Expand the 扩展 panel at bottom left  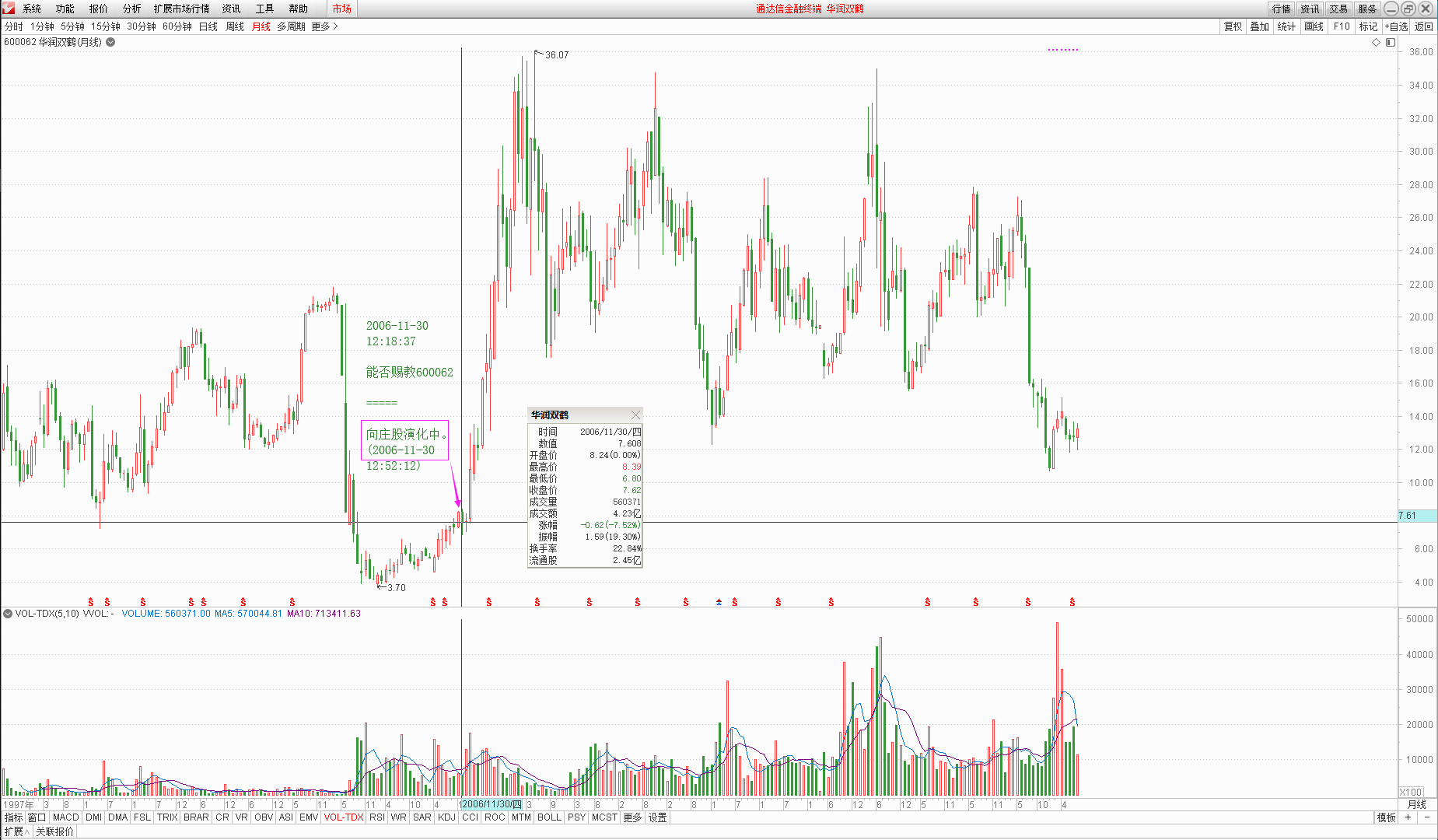click(x=16, y=831)
